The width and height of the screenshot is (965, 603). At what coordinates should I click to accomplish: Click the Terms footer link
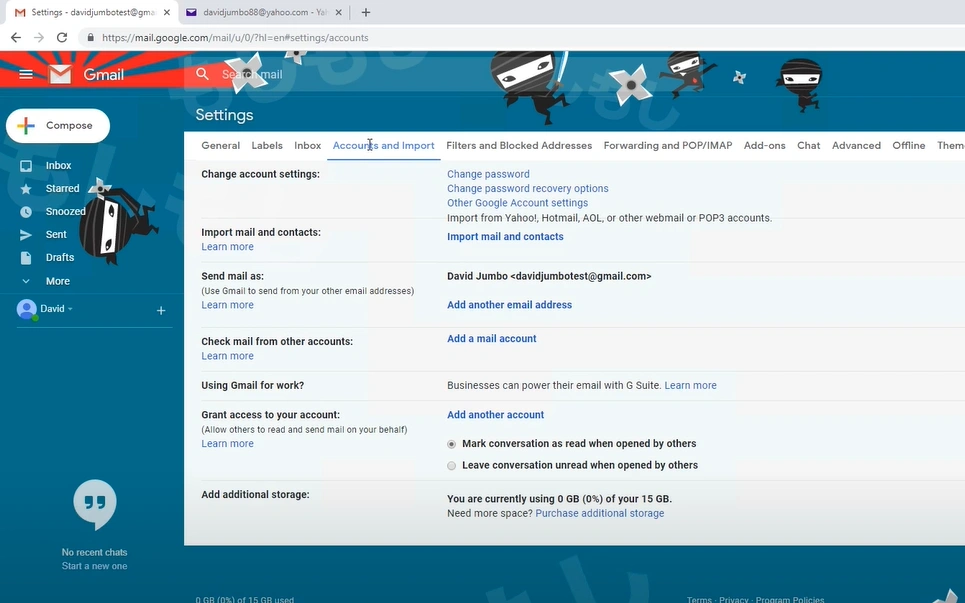(x=699, y=599)
